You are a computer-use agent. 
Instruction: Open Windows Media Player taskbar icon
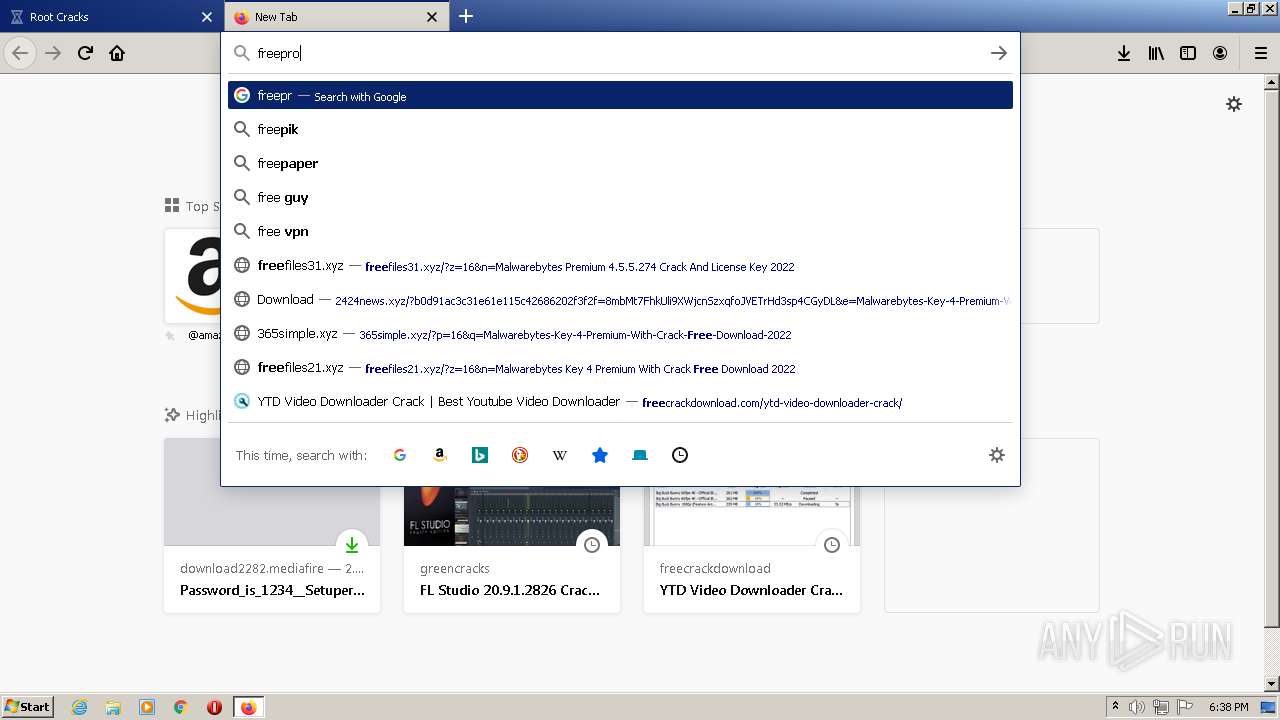tap(147, 707)
